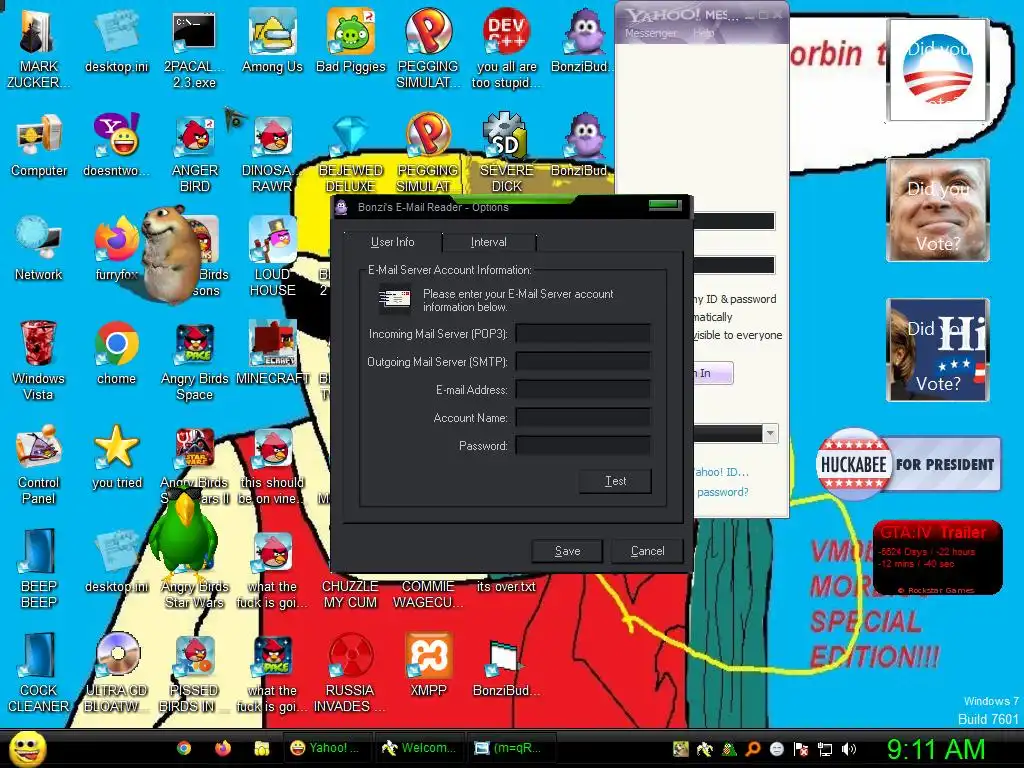Select the 'its over.txt' file label
The width and height of the screenshot is (1024, 768).
click(506, 586)
